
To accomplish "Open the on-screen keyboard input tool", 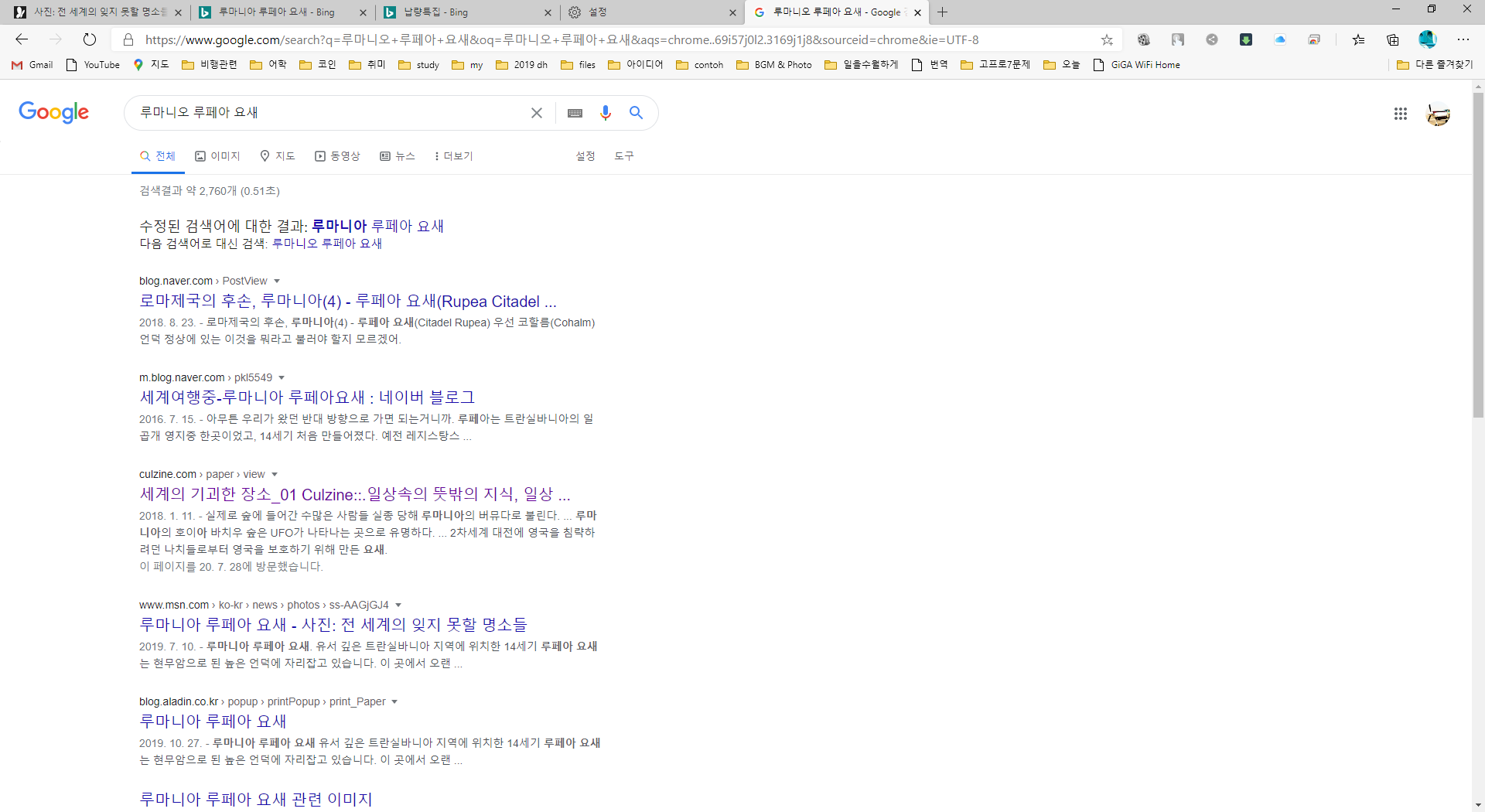I will click(575, 113).
